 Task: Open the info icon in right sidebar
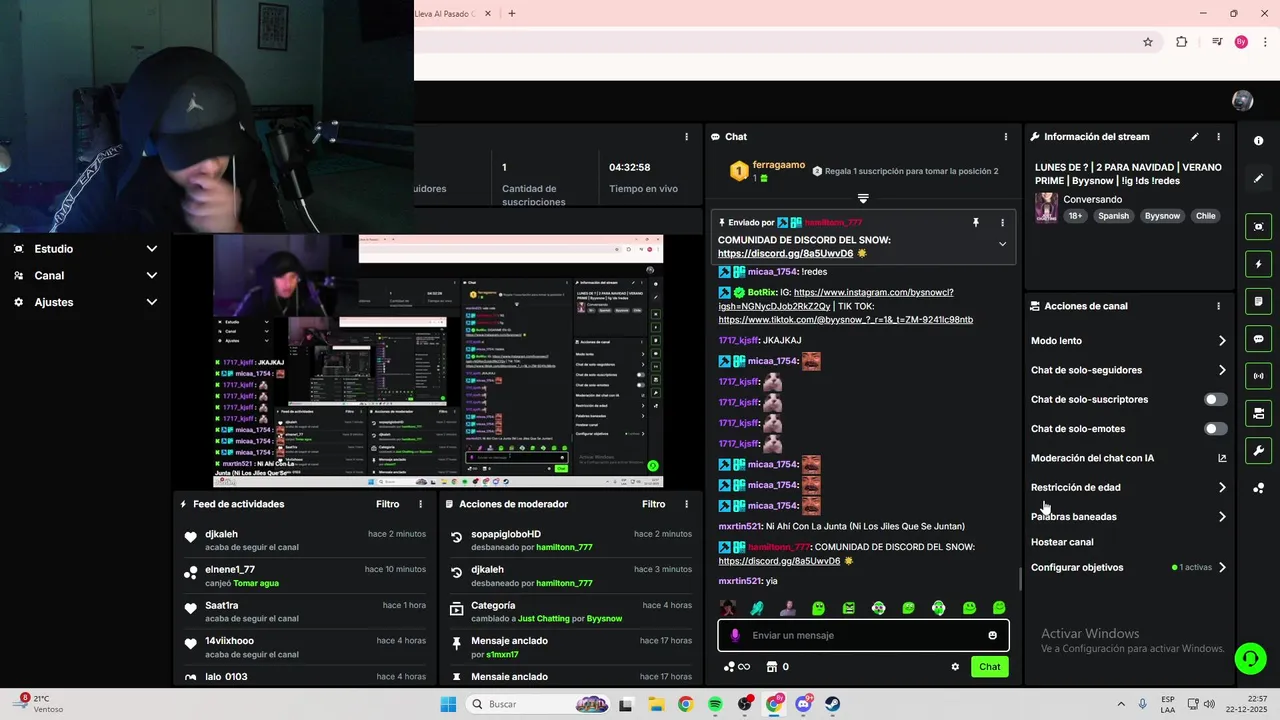coord(1258,141)
